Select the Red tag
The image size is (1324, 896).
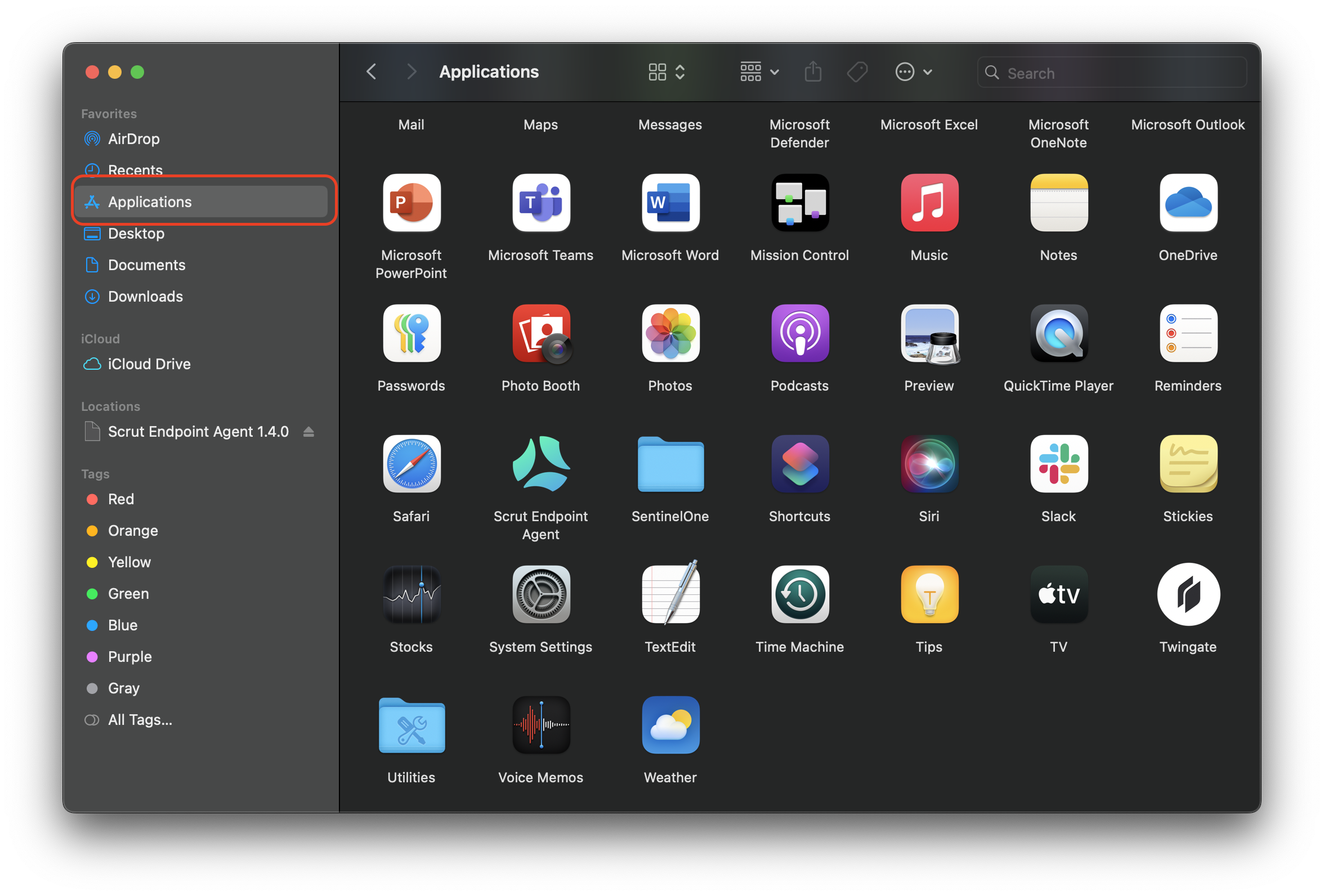click(x=200, y=499)
